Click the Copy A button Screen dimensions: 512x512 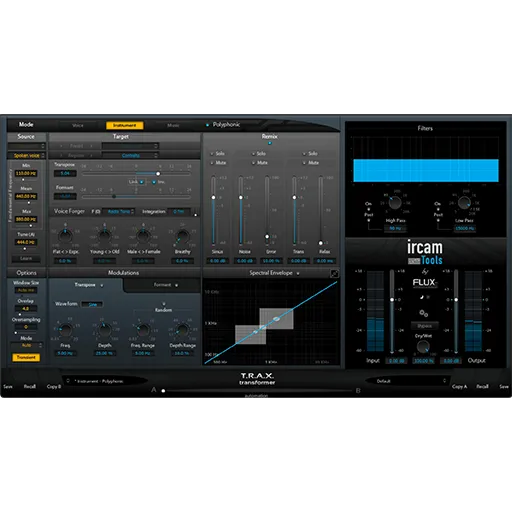[x=459, y=387]
